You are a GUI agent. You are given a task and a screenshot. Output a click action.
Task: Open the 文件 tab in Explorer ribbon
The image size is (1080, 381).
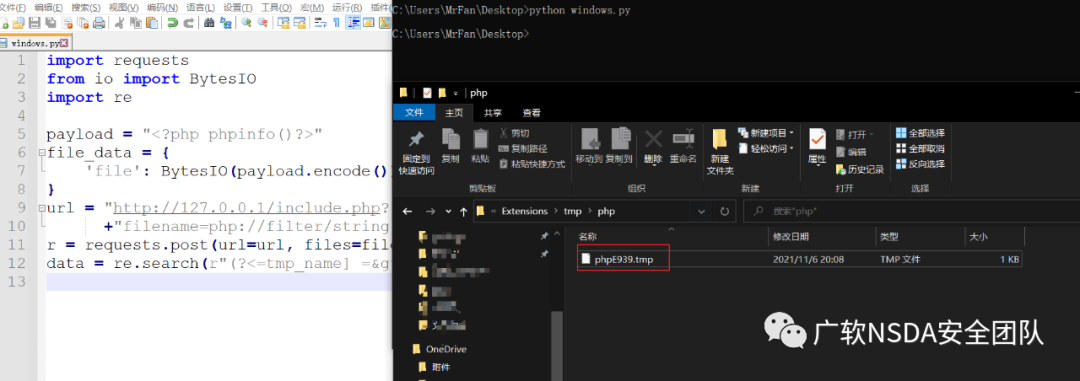click(x=414, y=112)
